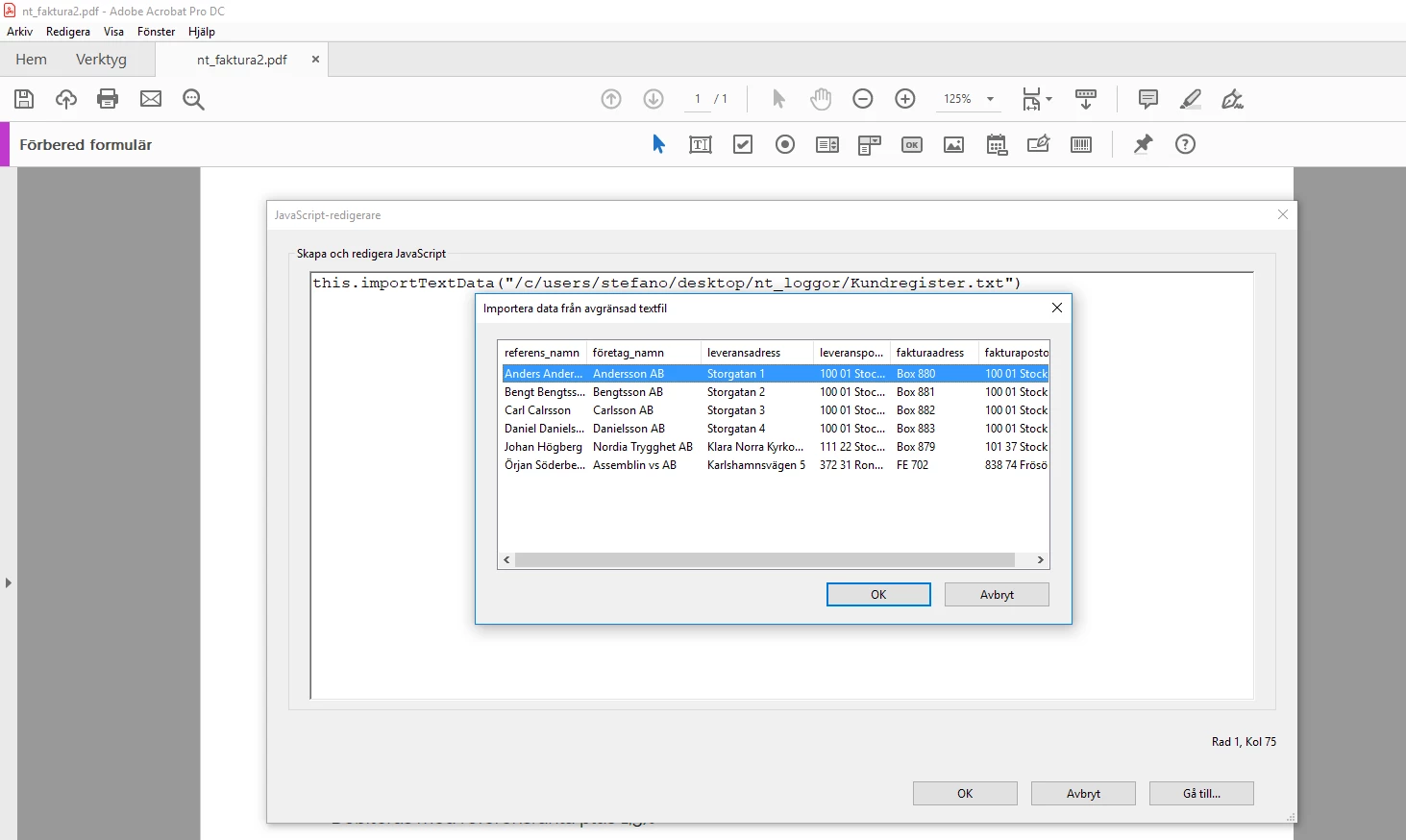Go to previous page arrow icon
The width and height of the screenshot is (1406, 840).
pos(611,99)
